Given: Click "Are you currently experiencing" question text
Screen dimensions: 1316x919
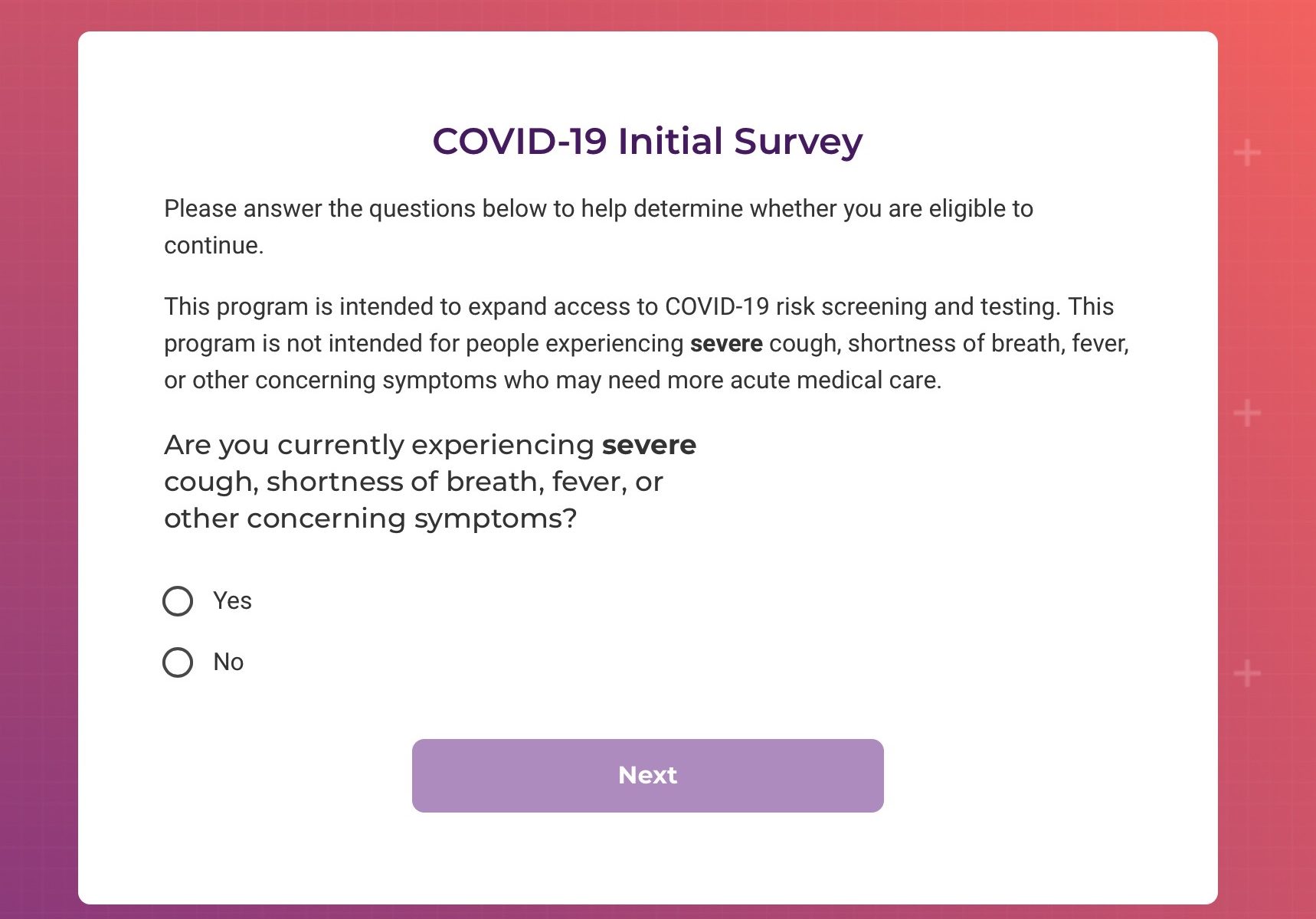Looking at the screenshot, I should point(379,445).
